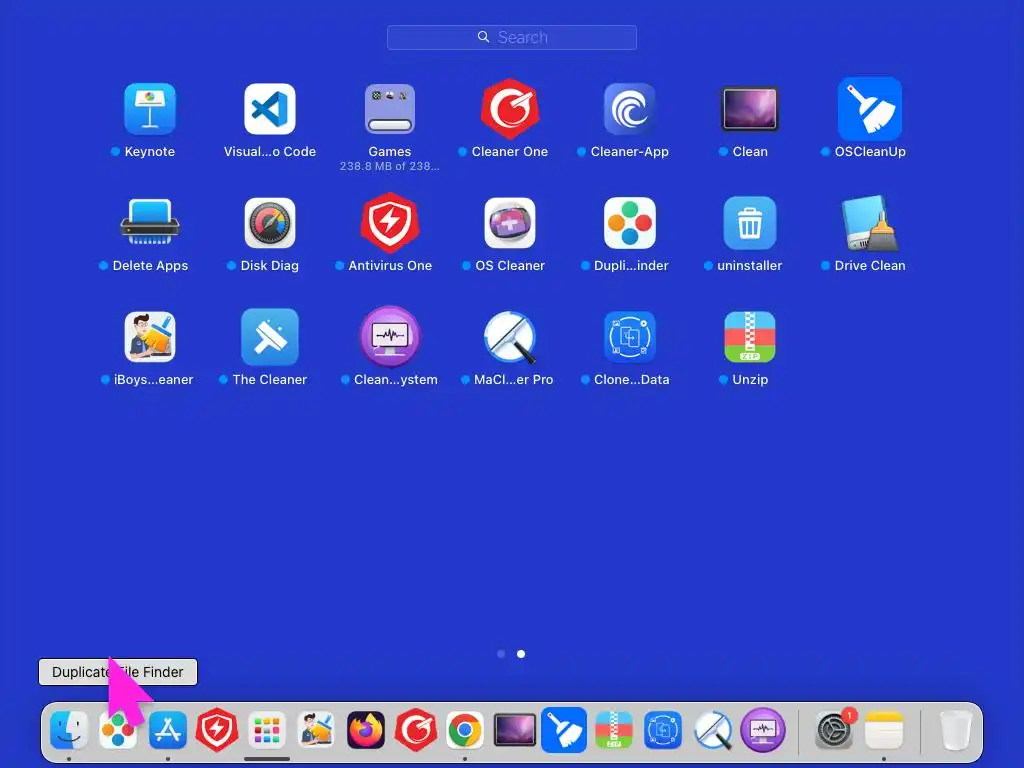Open OSCleanUp from the Launchpad grid
The width and height of the screenshot is (1024, 768).
(x=870, y=108)
